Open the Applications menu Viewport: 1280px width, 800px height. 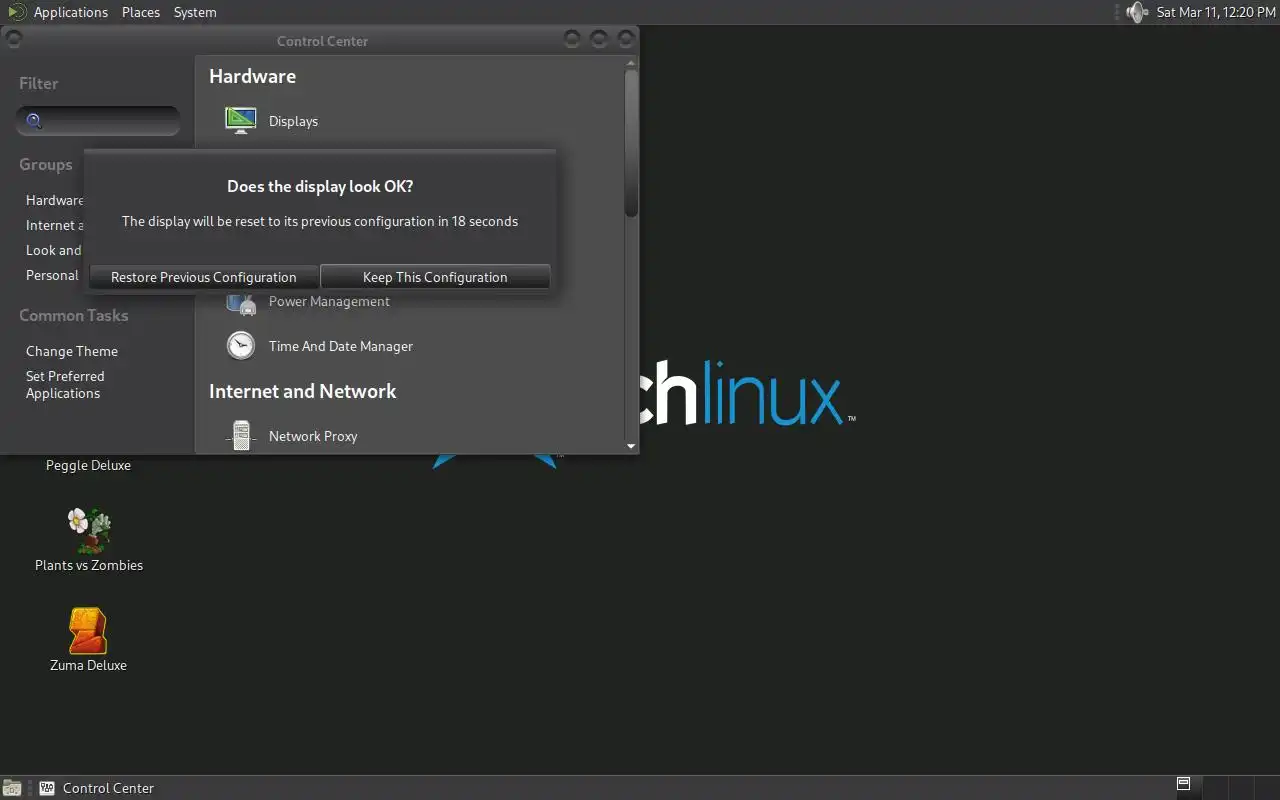point(70,12)
